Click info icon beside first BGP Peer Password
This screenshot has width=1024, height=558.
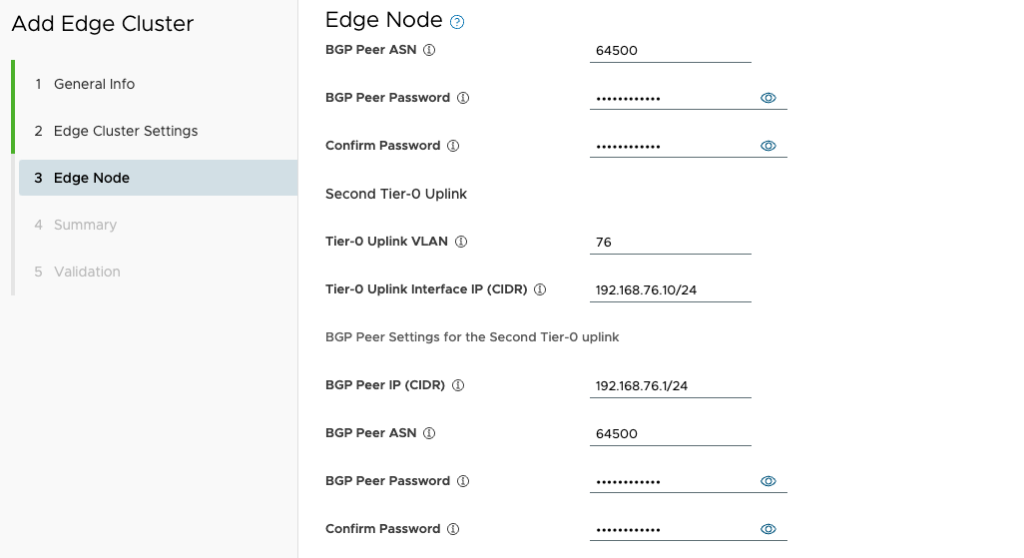463,98
